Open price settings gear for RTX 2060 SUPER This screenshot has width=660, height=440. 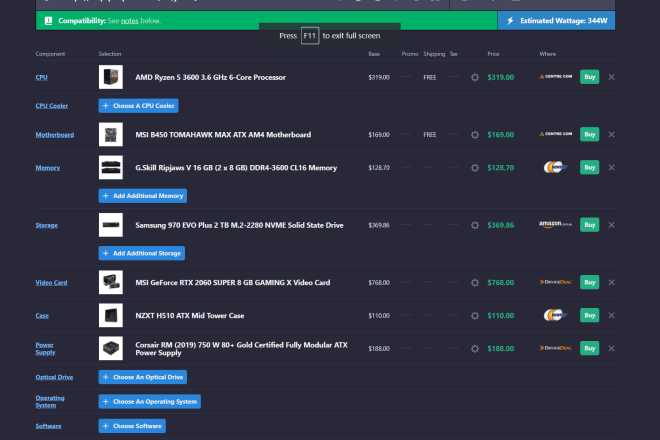tap(475, 283)
